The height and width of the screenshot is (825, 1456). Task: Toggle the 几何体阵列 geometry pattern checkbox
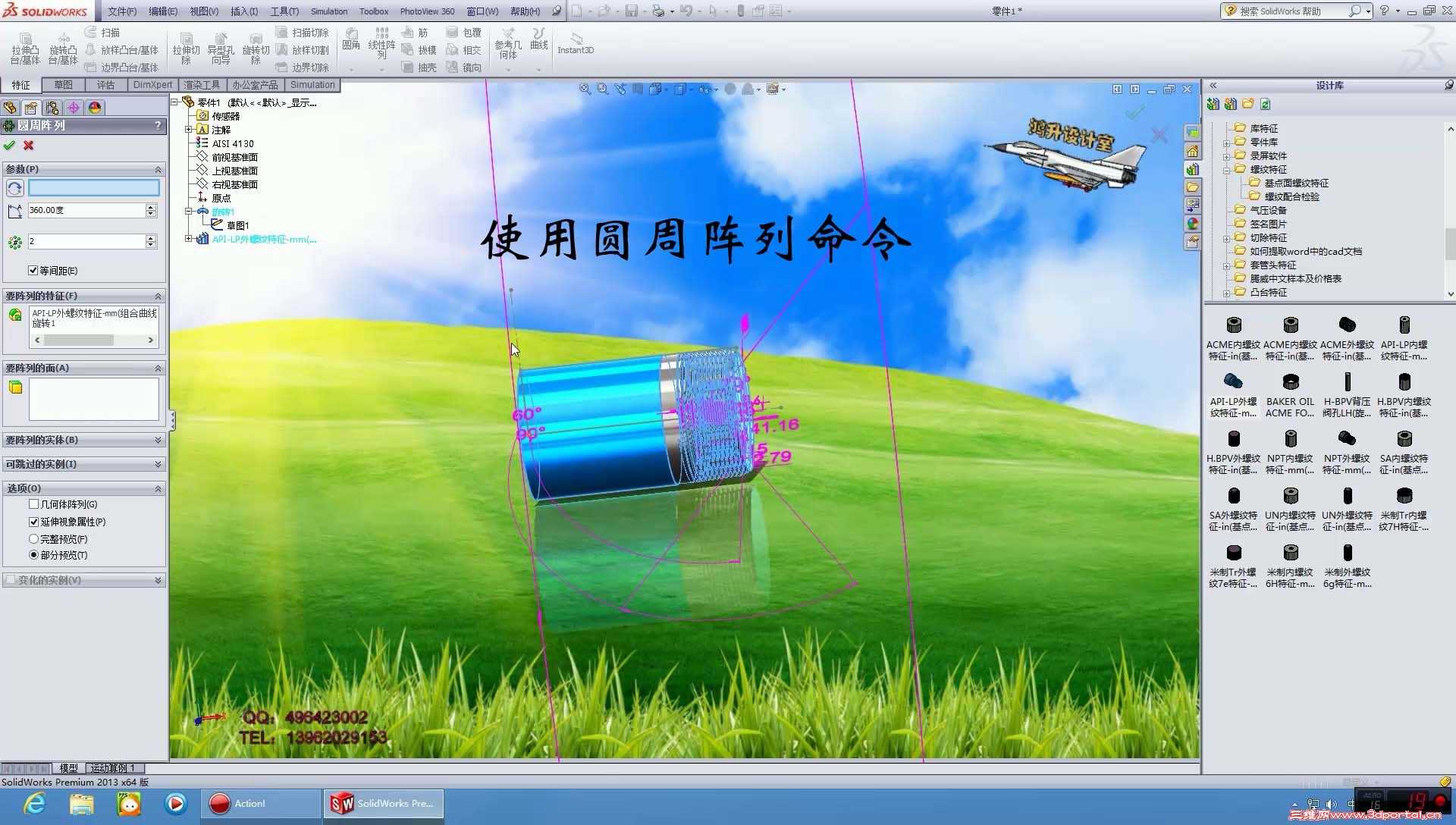pyautogui.click(x=33, y=504)
